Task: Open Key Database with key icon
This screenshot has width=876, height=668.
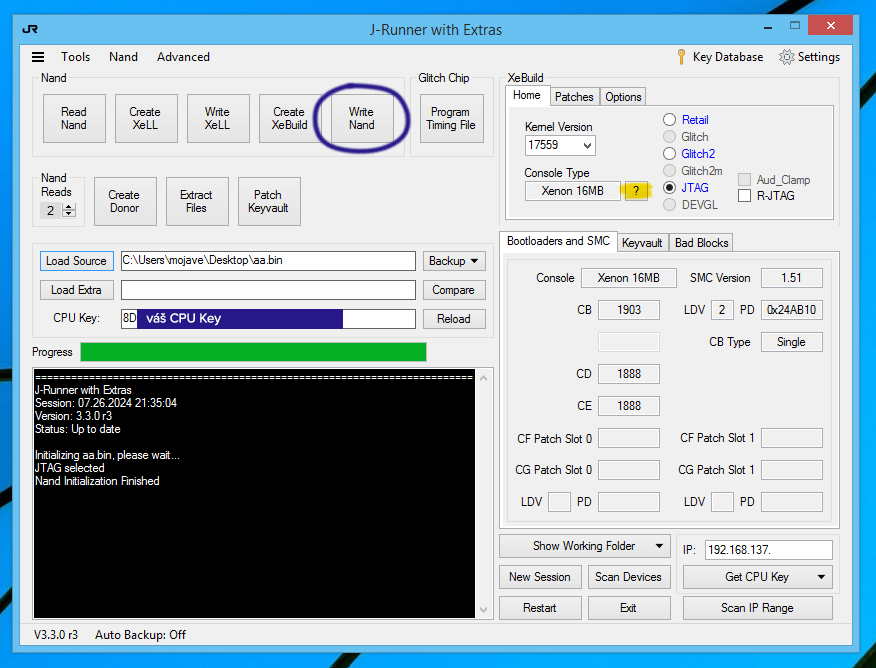Action: click(x=720, y=57)
